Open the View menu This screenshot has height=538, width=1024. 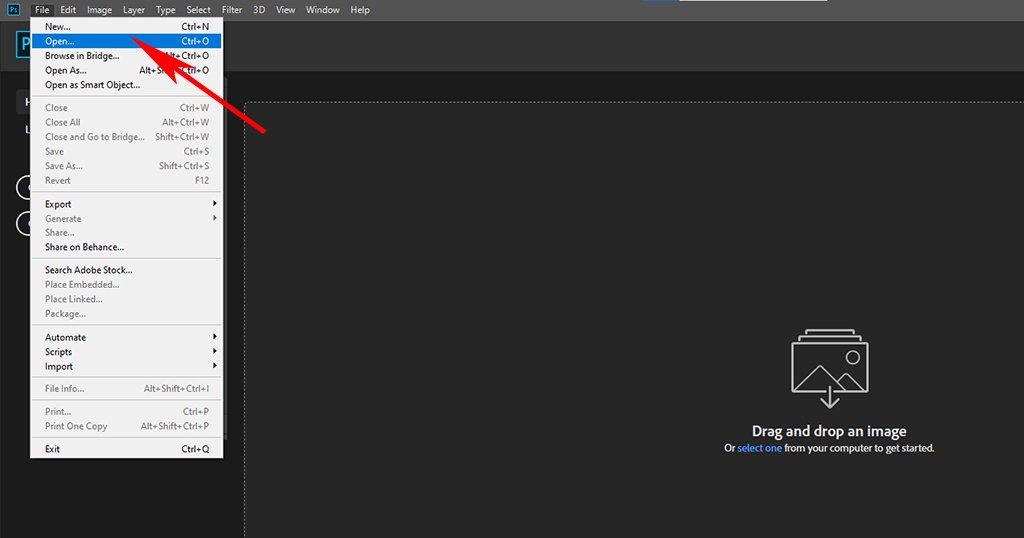pyautogui.click(x=285, y=10)
